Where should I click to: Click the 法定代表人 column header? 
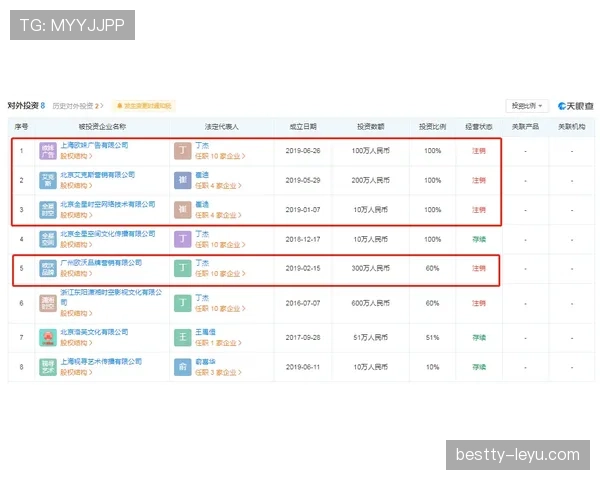(222, 127)
